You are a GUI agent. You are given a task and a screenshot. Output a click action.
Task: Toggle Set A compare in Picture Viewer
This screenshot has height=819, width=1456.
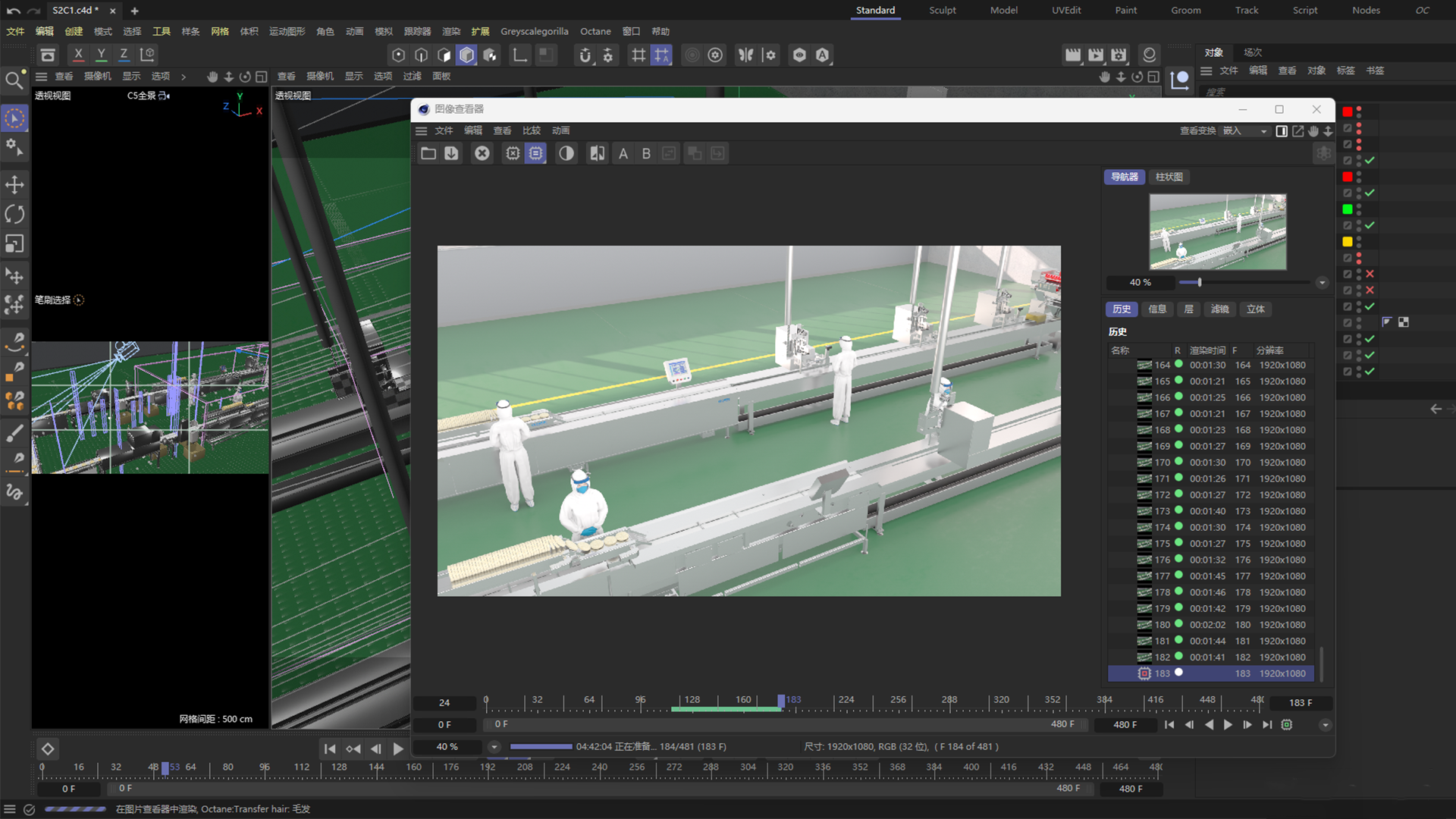623,153
